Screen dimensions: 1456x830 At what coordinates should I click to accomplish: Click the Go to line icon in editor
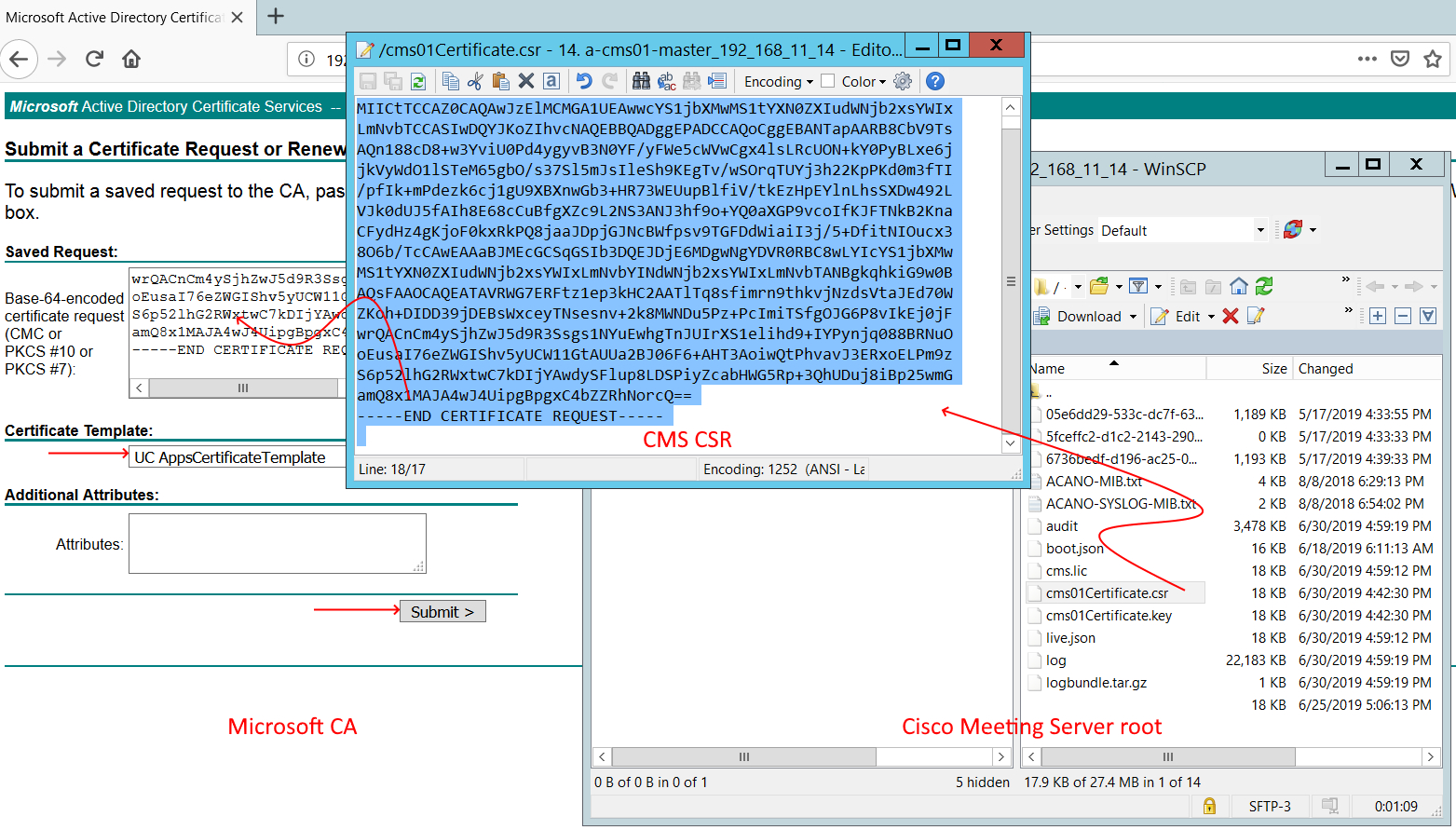717,82
